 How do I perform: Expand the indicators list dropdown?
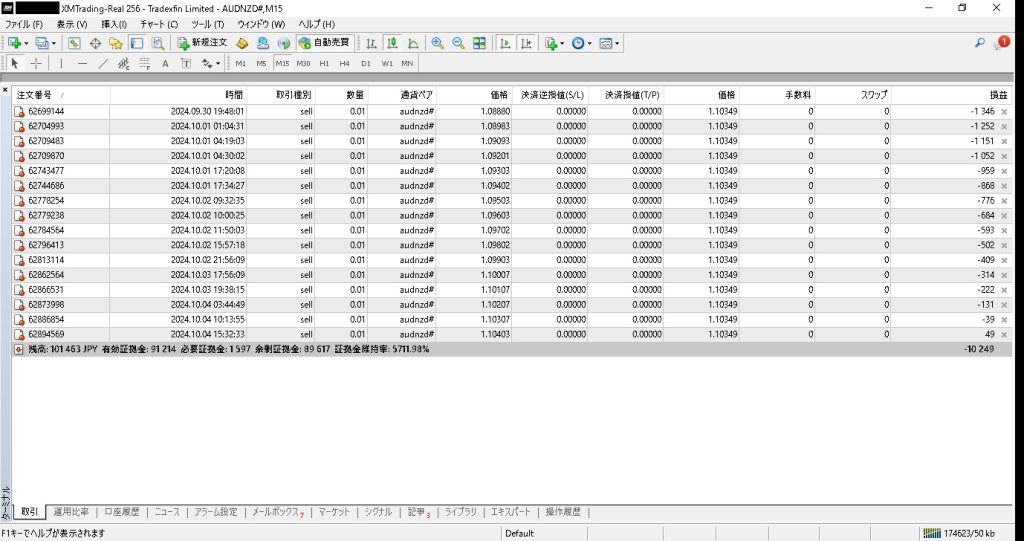(x=563, y=43)
